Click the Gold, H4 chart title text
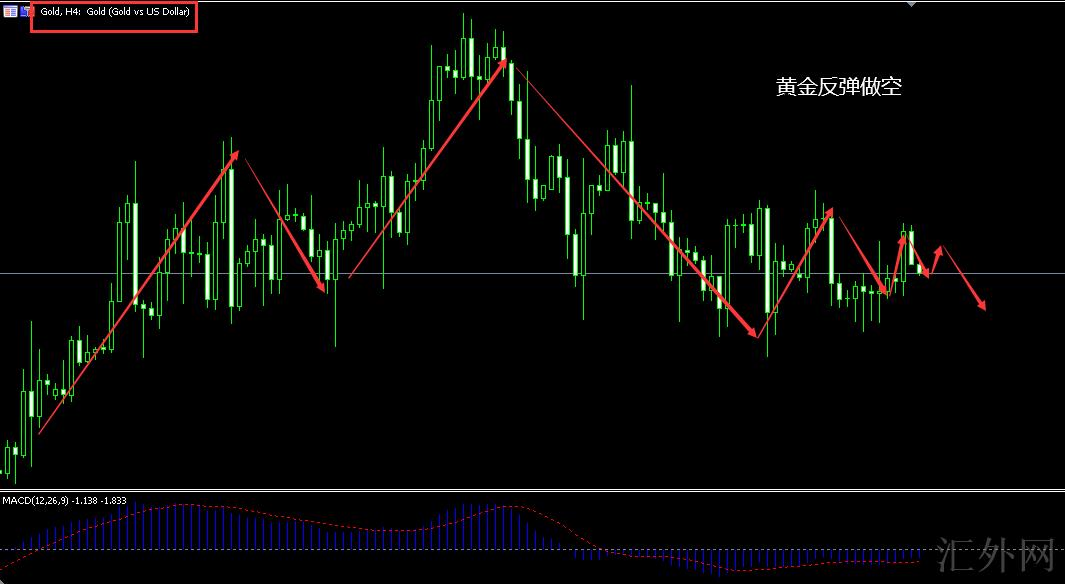 point(115,12)
